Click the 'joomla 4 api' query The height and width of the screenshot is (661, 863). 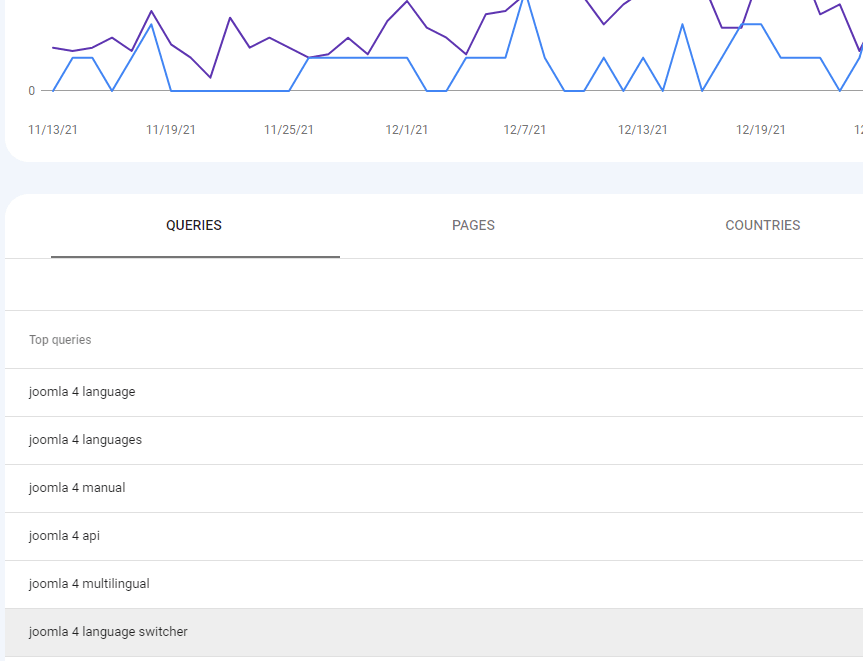[64, 536]
